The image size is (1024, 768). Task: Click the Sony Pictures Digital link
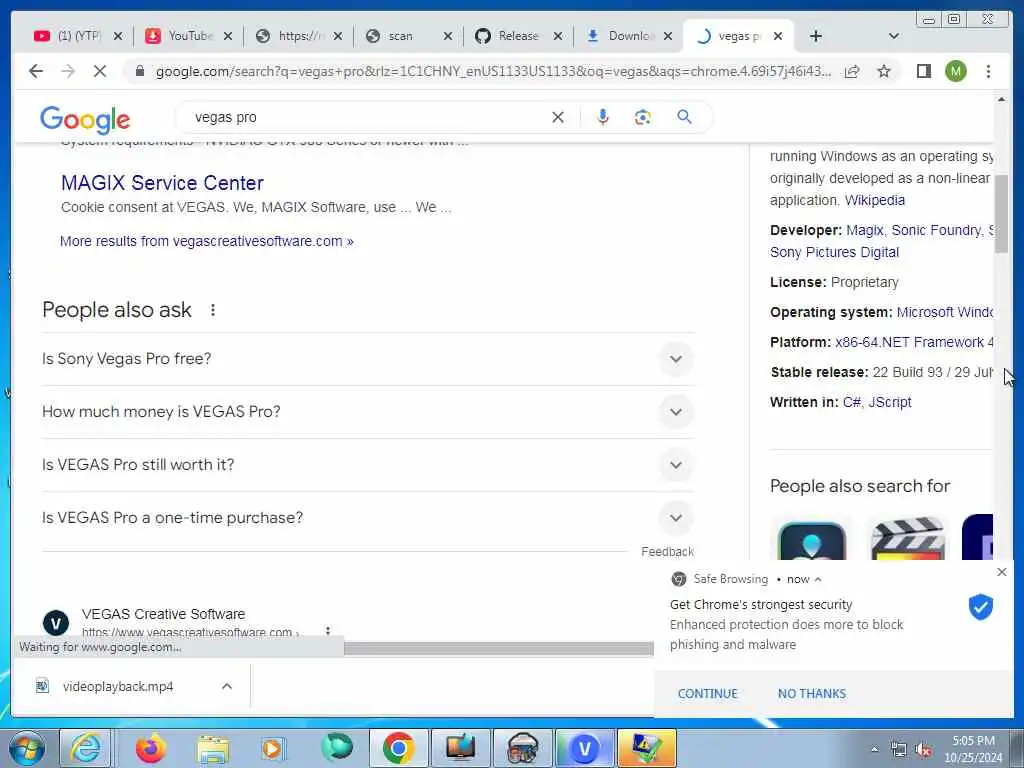point(834,253)
